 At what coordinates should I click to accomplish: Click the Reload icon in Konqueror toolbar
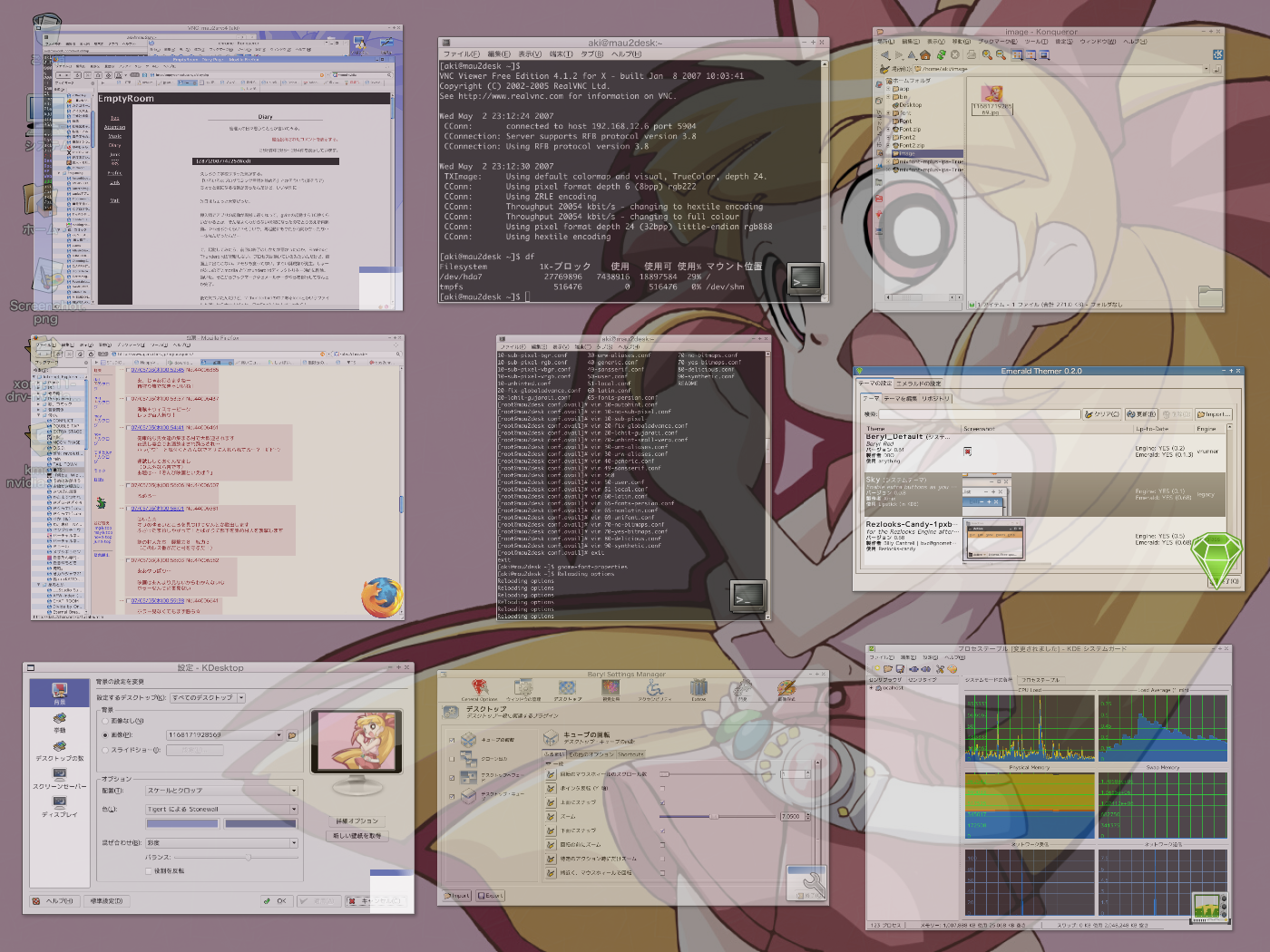[942, 55]
